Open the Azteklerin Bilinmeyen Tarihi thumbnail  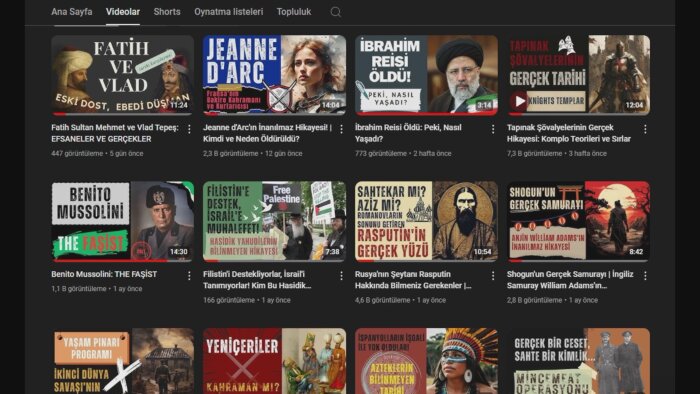point(426,361)
